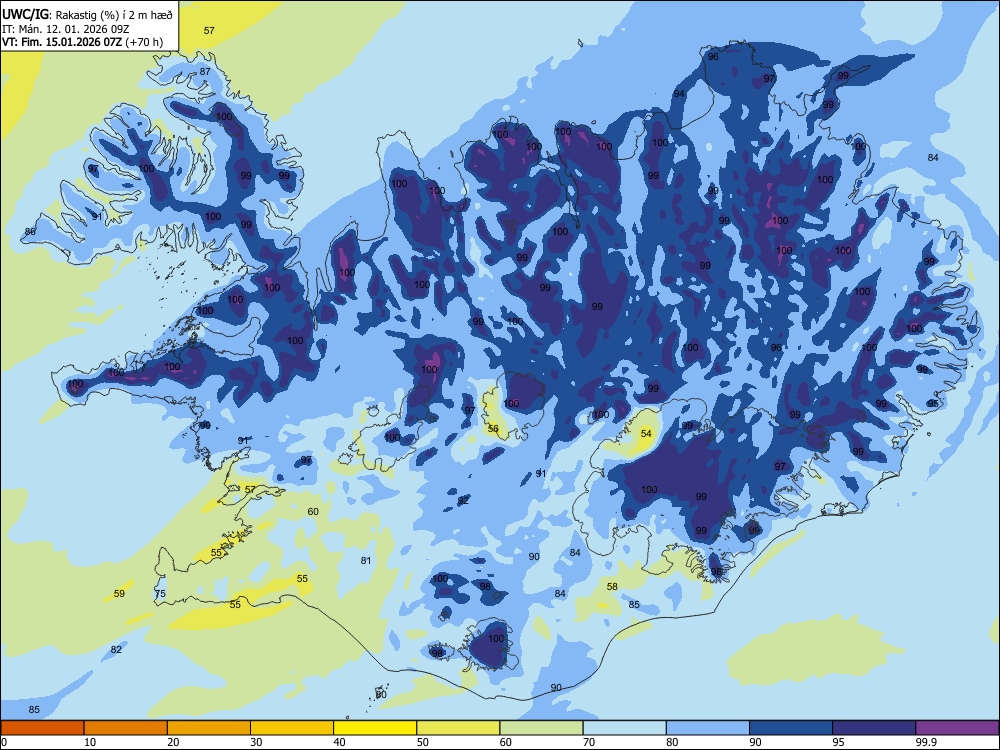This screenshot has height=750, width=1000.
Task: Click the 'VT: Fim. 15.01.2026 07Z (+70 h)' line
Action: pyautogui.click(x=83, y=42)
